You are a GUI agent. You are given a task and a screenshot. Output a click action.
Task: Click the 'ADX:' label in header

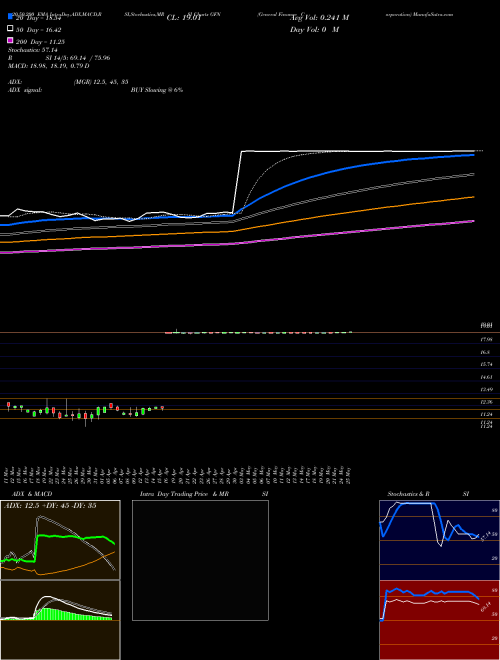point(15,82)
